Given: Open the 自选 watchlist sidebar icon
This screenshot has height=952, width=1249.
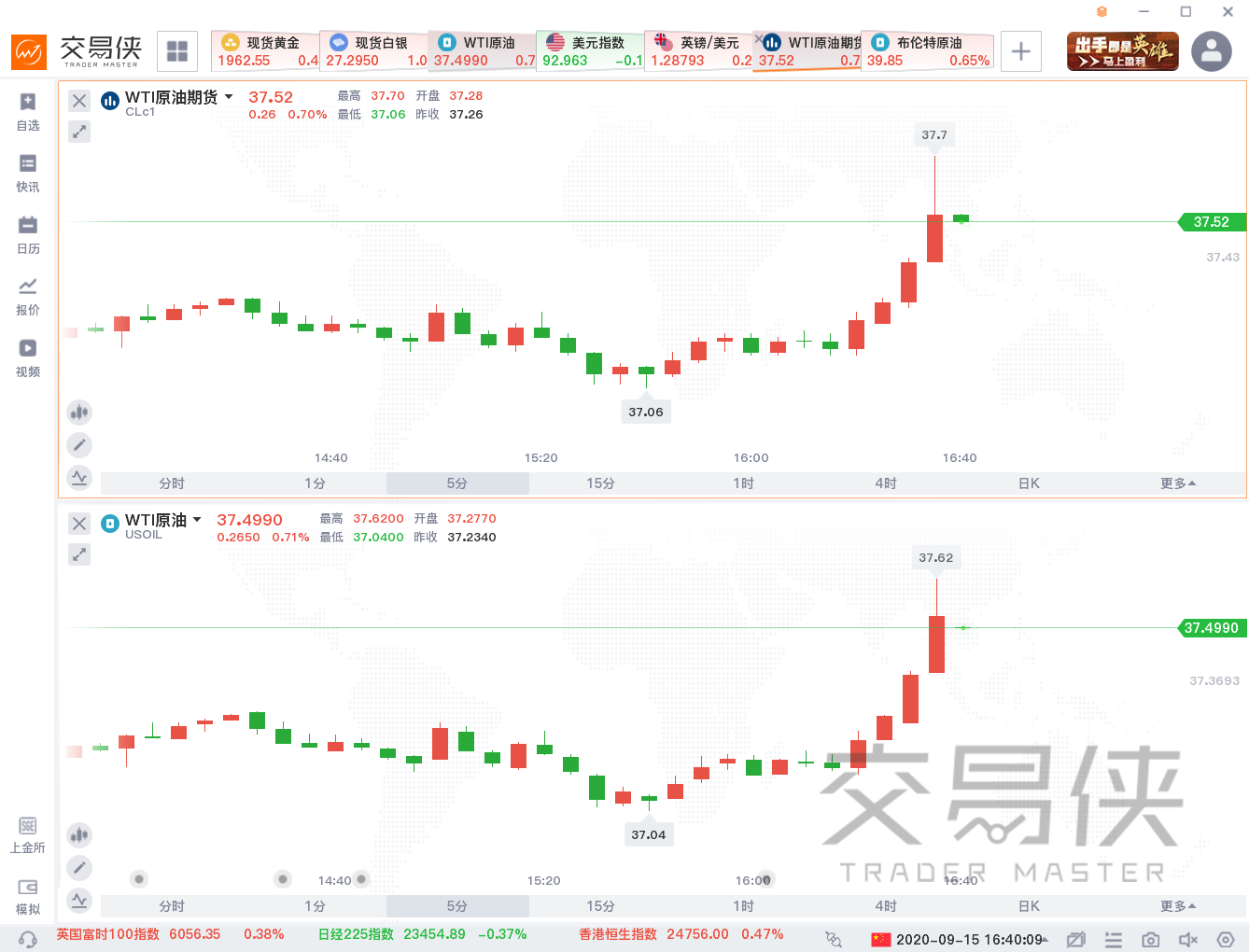Looking at the screenshot, I should (x=28, y=111).
